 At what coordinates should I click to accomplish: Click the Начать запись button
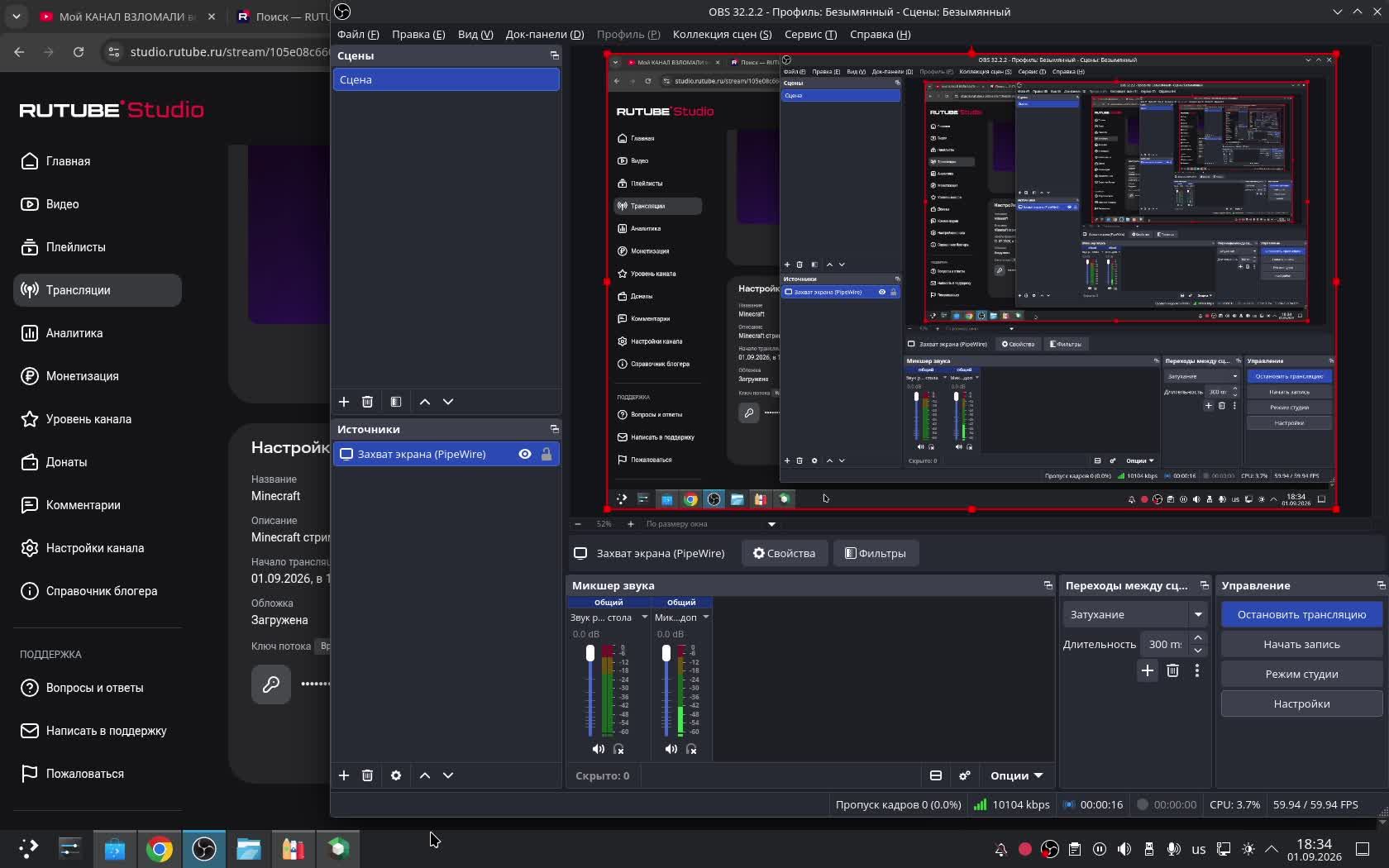(1301, 644)
